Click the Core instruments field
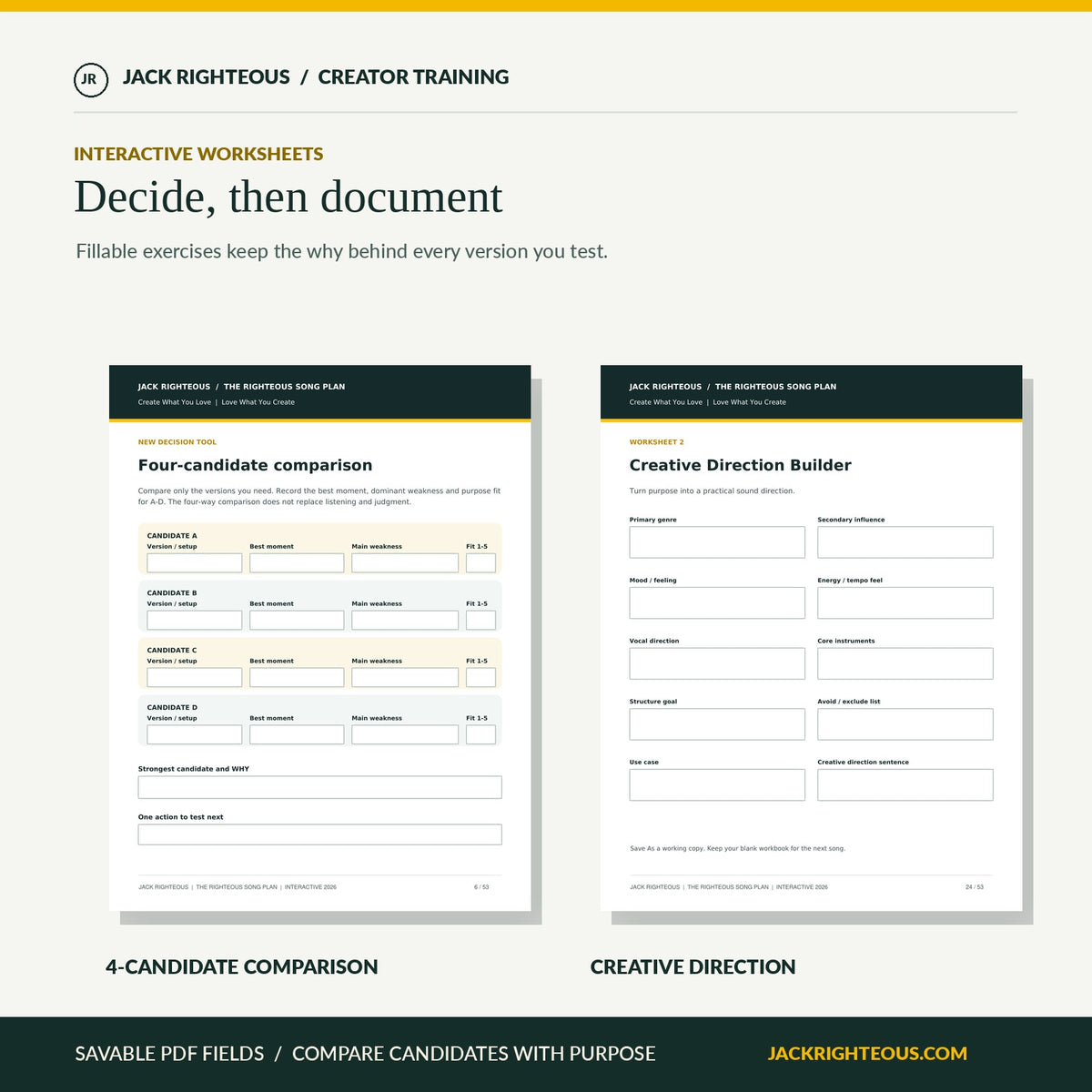 pyautogui.click(x=905, y=663)
